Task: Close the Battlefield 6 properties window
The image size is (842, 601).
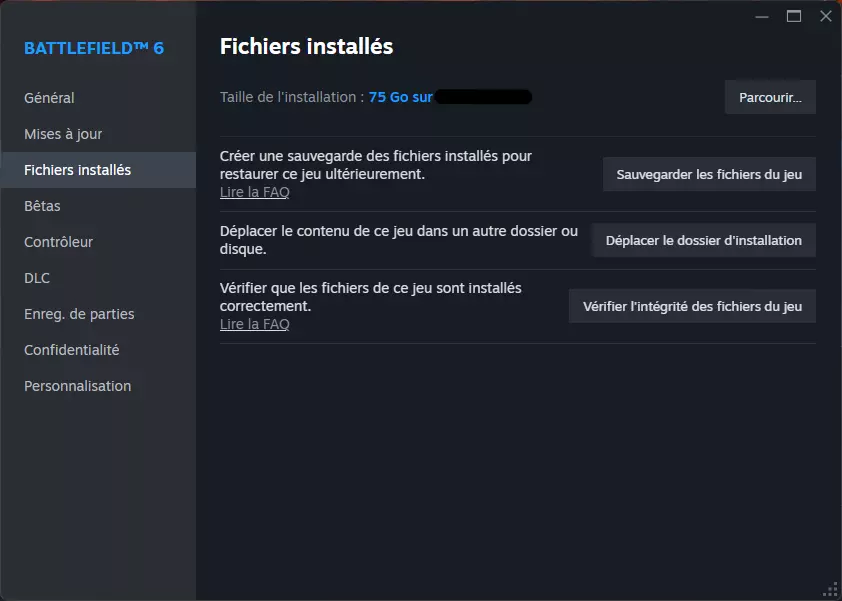Action: click(825, 16)
